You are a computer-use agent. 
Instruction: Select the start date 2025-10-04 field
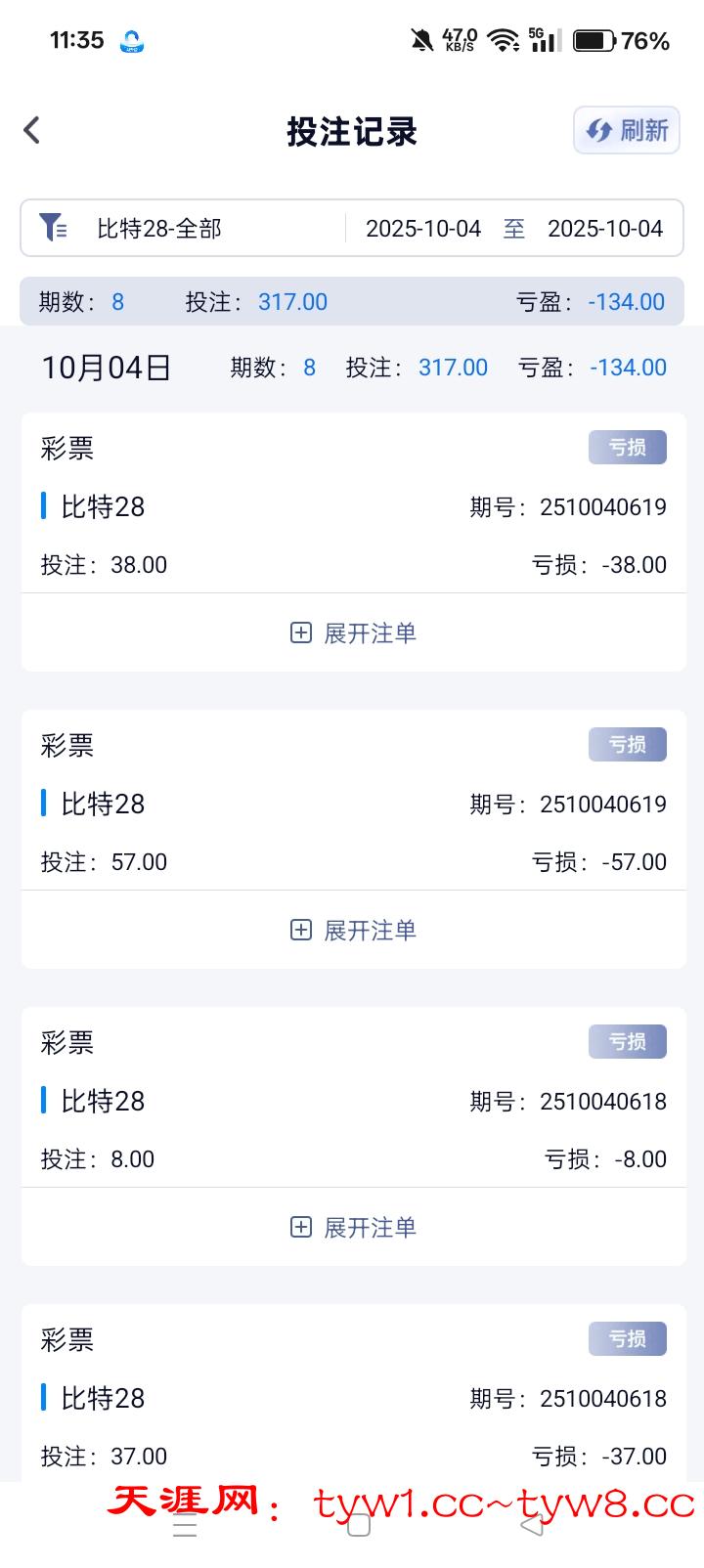pyautogui.click(x=423, y=229)
